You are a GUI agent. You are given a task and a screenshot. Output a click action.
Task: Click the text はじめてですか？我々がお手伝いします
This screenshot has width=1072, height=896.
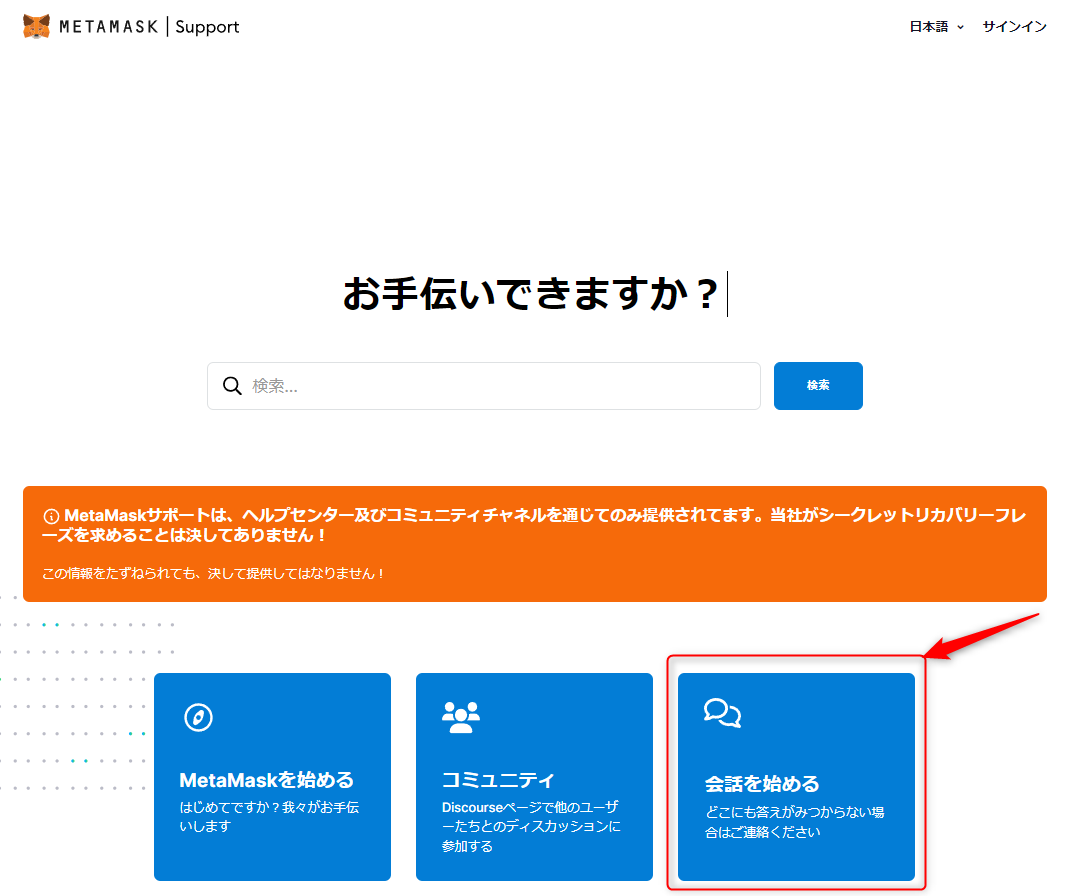coord(269,817)
